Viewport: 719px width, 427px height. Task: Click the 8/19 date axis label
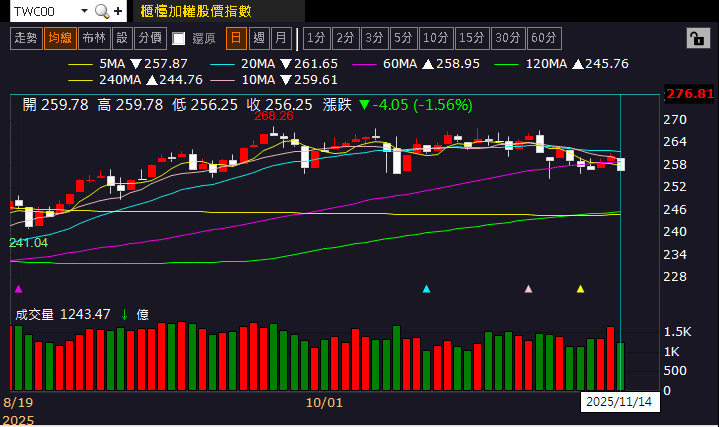18,403
